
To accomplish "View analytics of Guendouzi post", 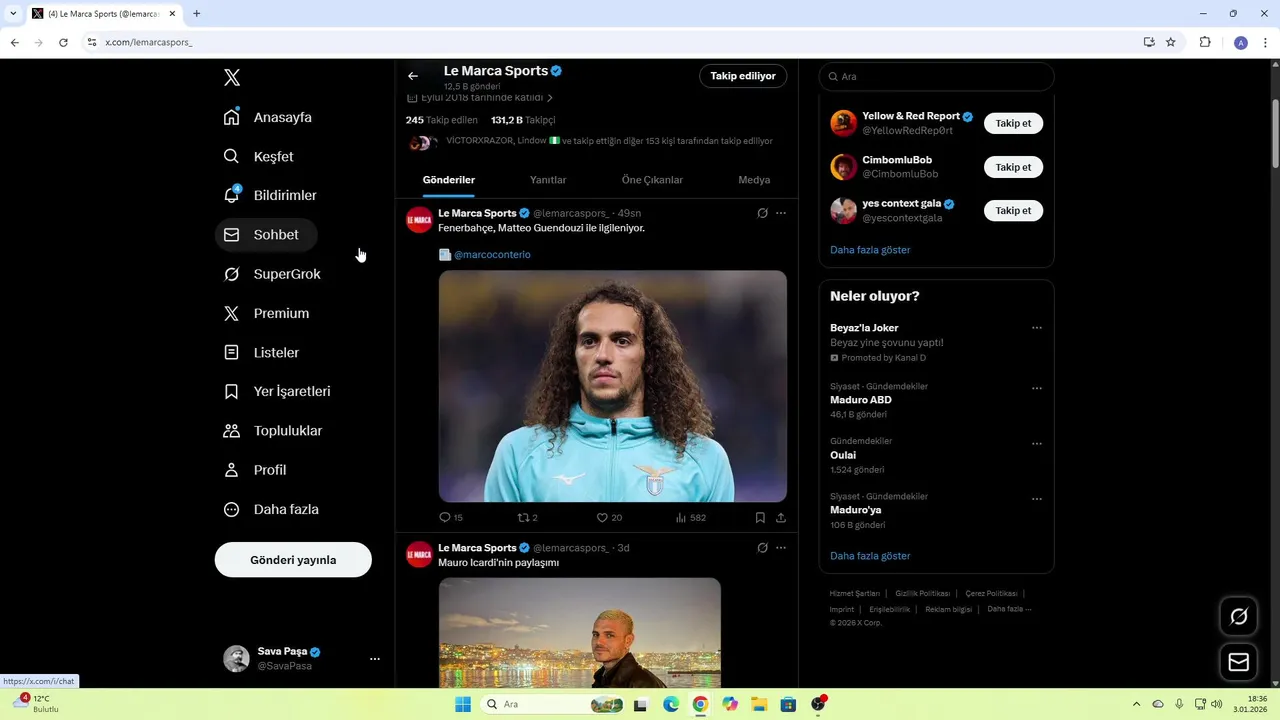I will (691, 518).
